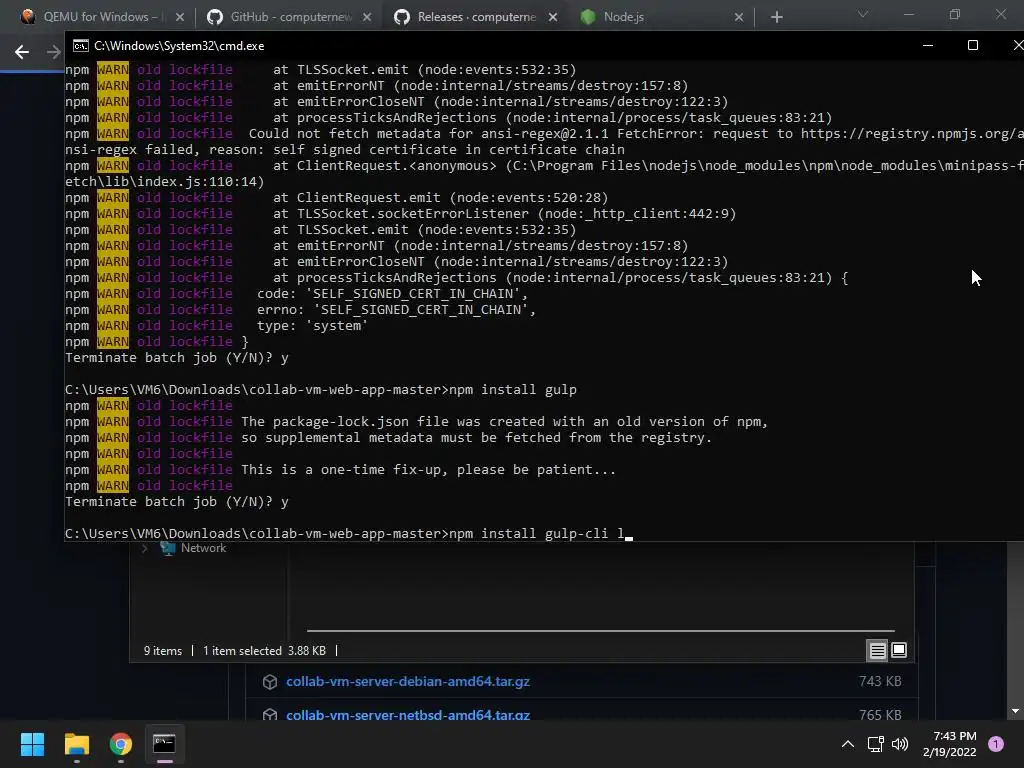The height and width of the screenshot is (768, 1024).
Task: Open Chrome tab search chevron
Action: (863, 14)
